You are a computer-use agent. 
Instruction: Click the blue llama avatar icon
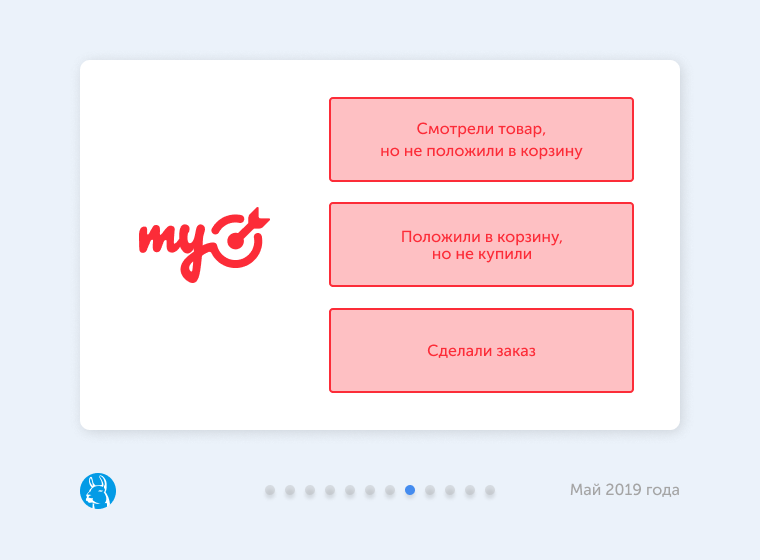click(x=98, y=490)
